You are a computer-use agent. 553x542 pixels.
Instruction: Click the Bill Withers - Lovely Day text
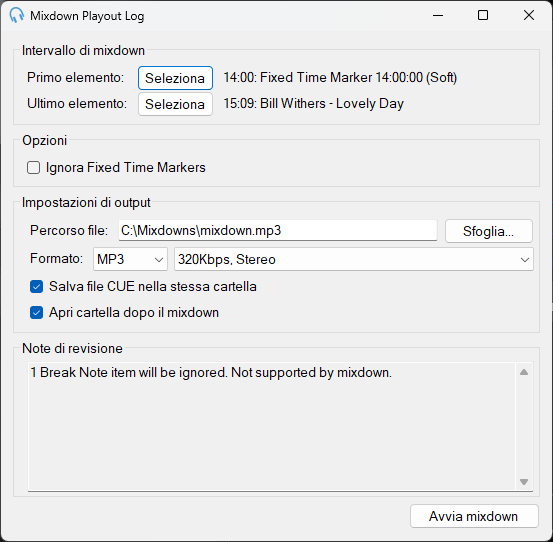pyautogui.click(x=314, y=104)
